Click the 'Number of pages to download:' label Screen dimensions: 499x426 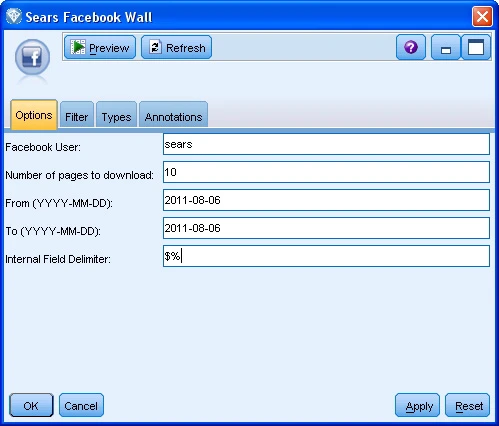[x=79, y=175]
